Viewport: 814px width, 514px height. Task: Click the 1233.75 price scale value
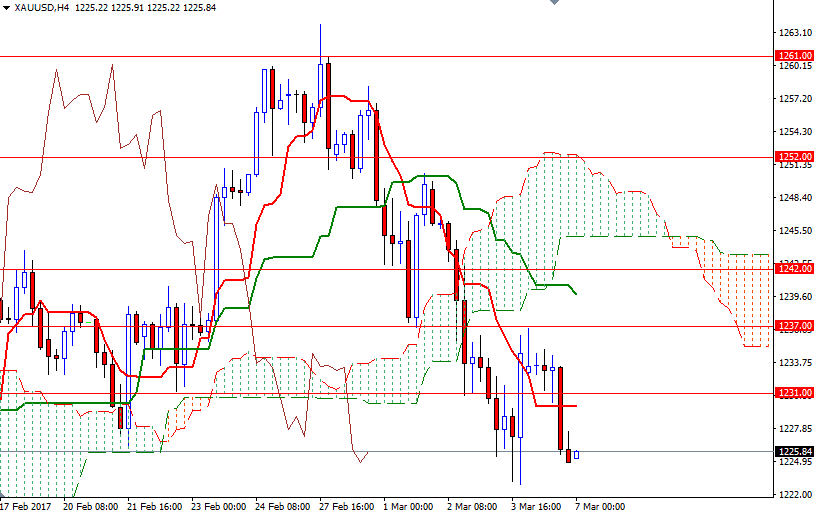795,362
